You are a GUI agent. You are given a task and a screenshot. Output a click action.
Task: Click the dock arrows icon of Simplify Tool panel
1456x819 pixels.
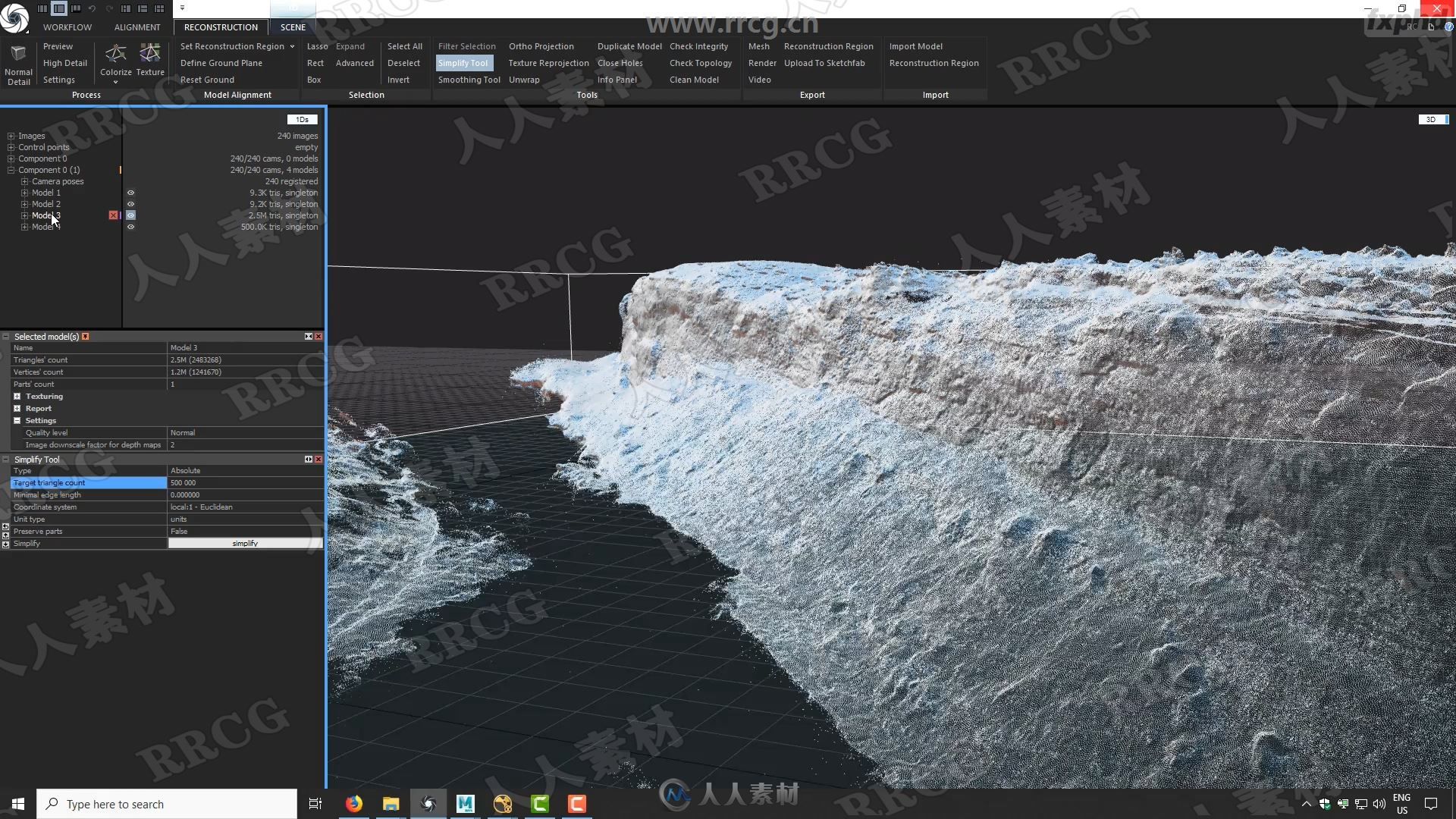309,459
